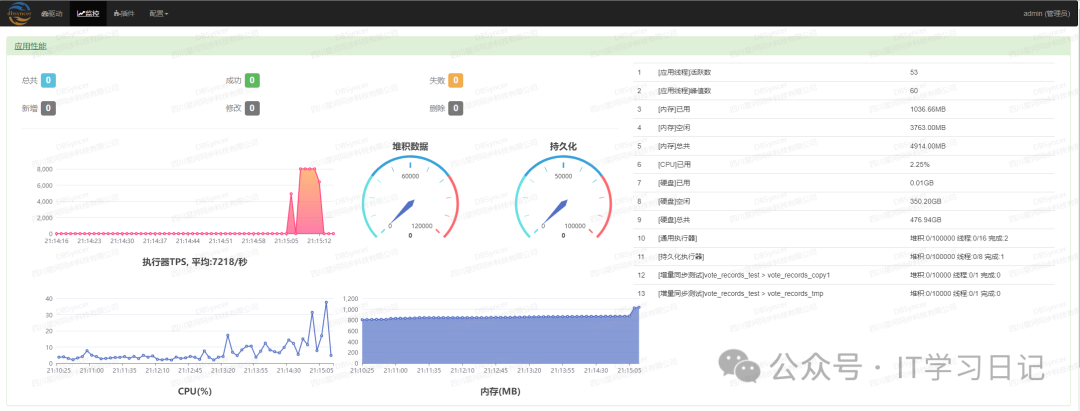
Task: Switch to the 监控 (monitor) nav item
Action: (x=88, y=14)
